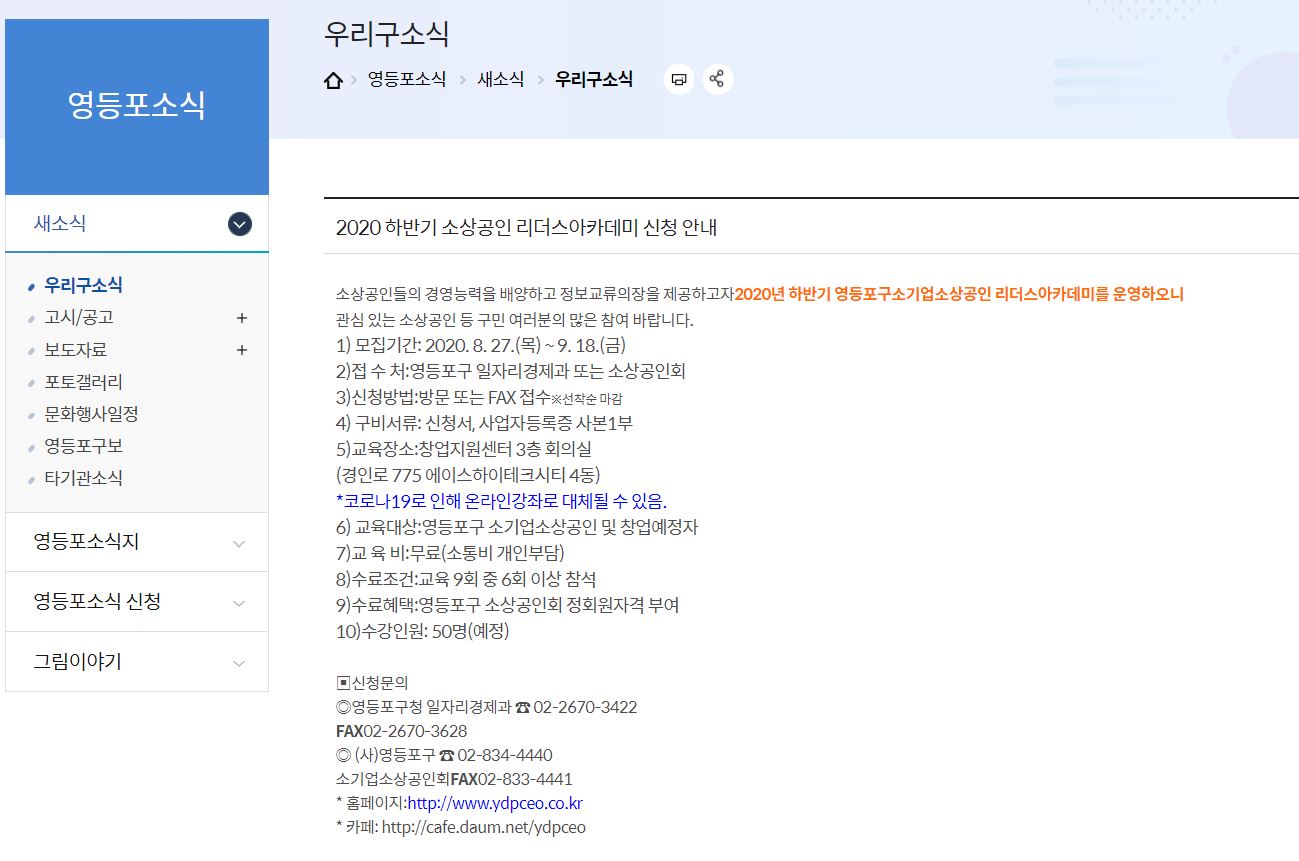Expand the 그림이야기 chevron
The width and height of the screenshot is (1299, 861).
coord(239,664)
